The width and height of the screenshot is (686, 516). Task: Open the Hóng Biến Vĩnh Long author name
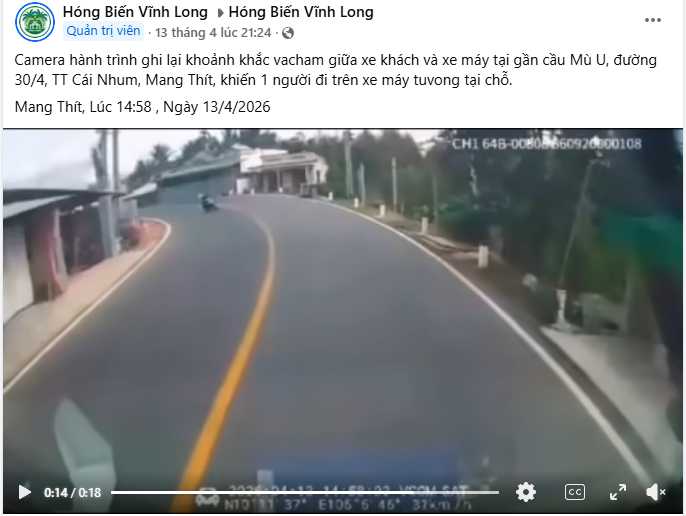click(135, 12)
